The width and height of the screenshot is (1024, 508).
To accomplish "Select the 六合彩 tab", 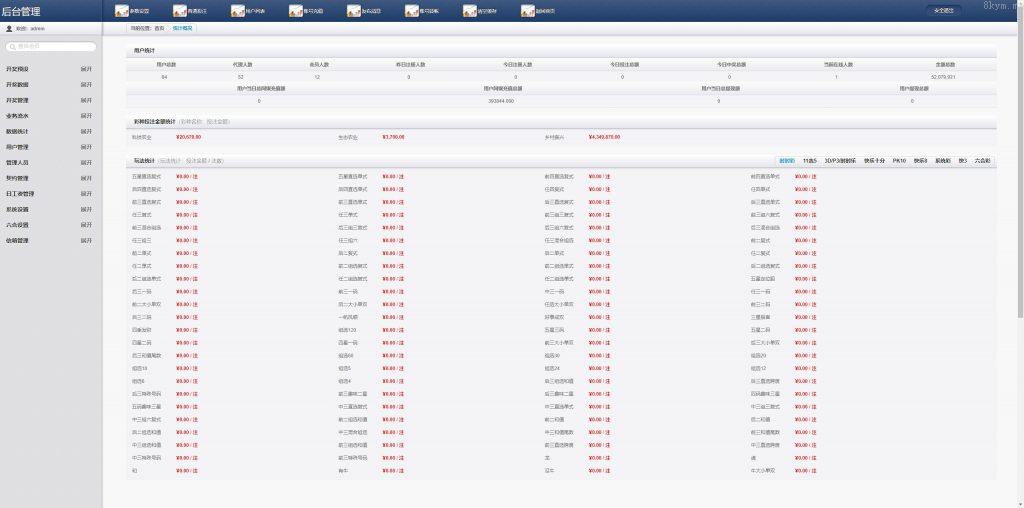I will coord(983,160).
